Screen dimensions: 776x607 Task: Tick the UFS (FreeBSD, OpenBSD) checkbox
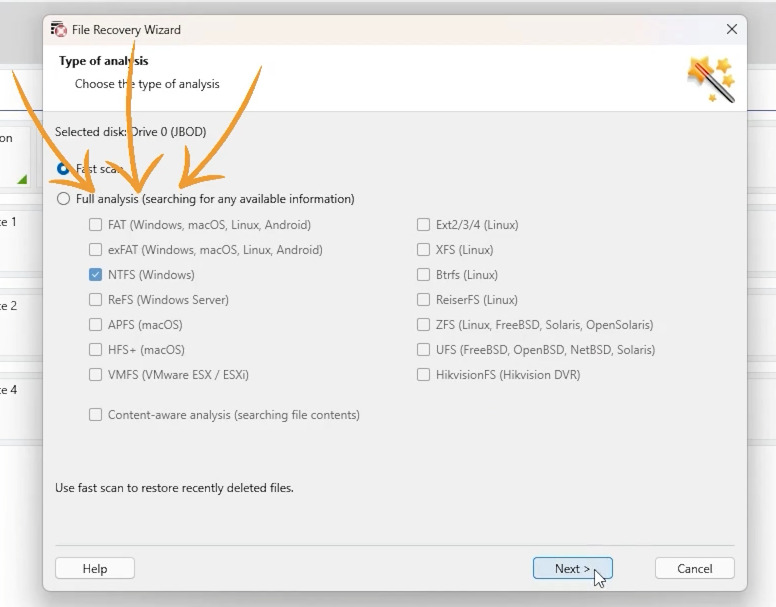tap(423, 349)
